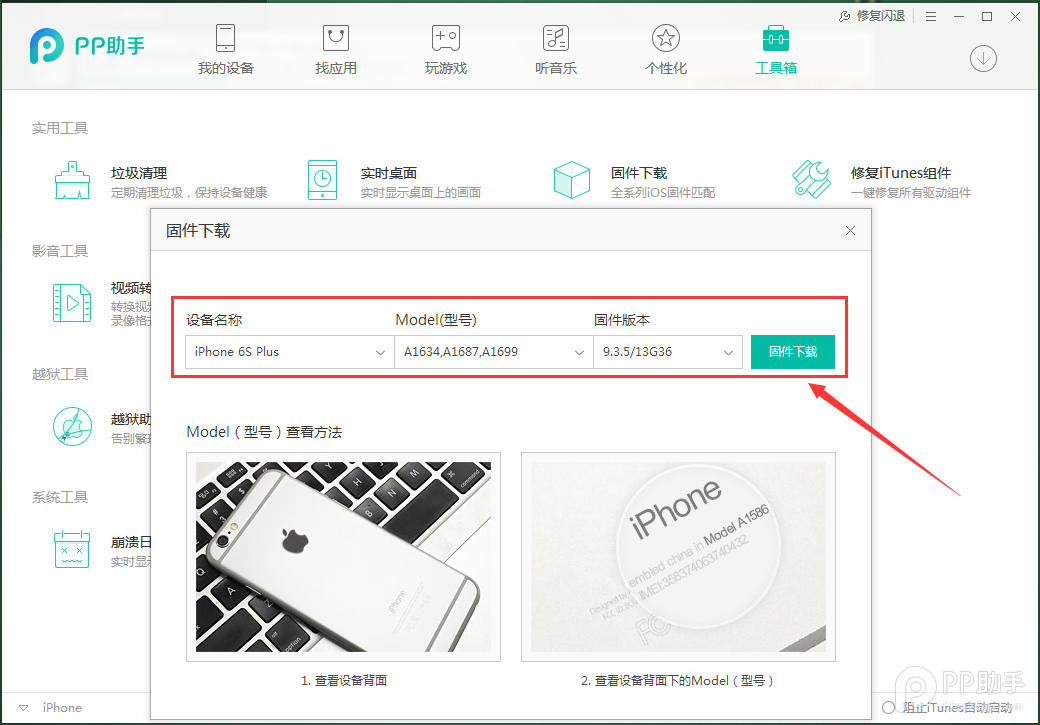Click the iPhone label in status bar

[62, 708]
